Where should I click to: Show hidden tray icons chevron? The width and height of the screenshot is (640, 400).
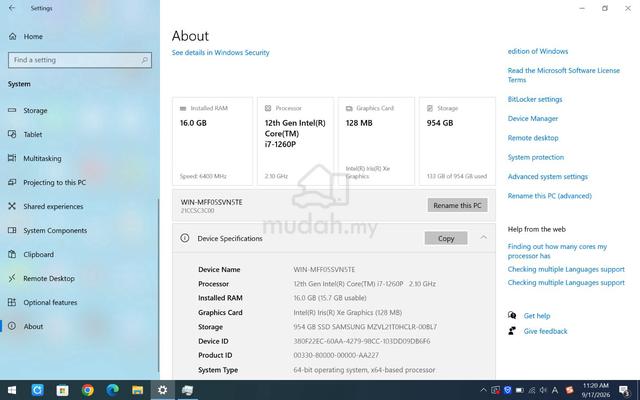tap(483, 390)
